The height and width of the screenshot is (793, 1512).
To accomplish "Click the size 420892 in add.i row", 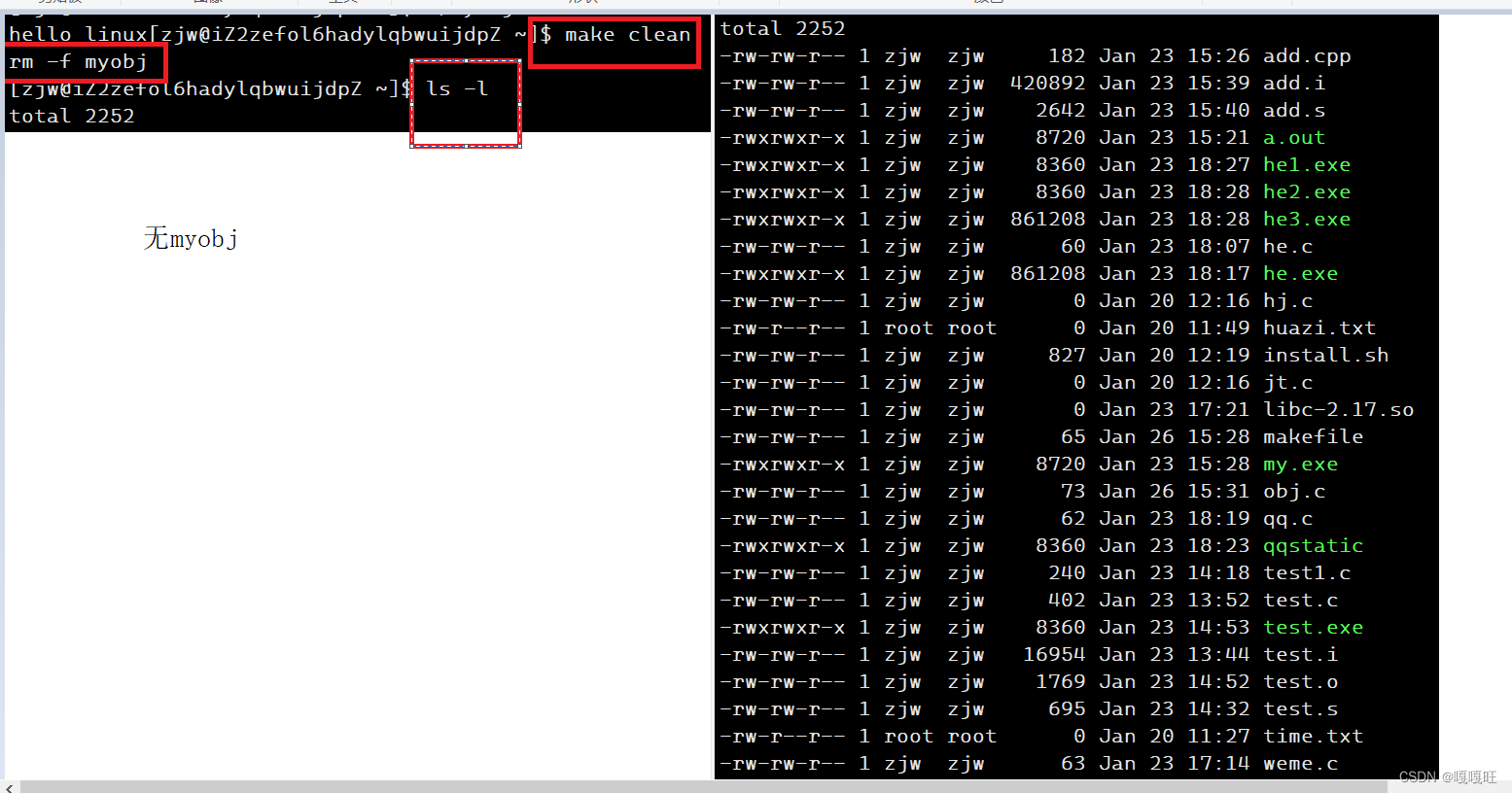I will 1047,84.
